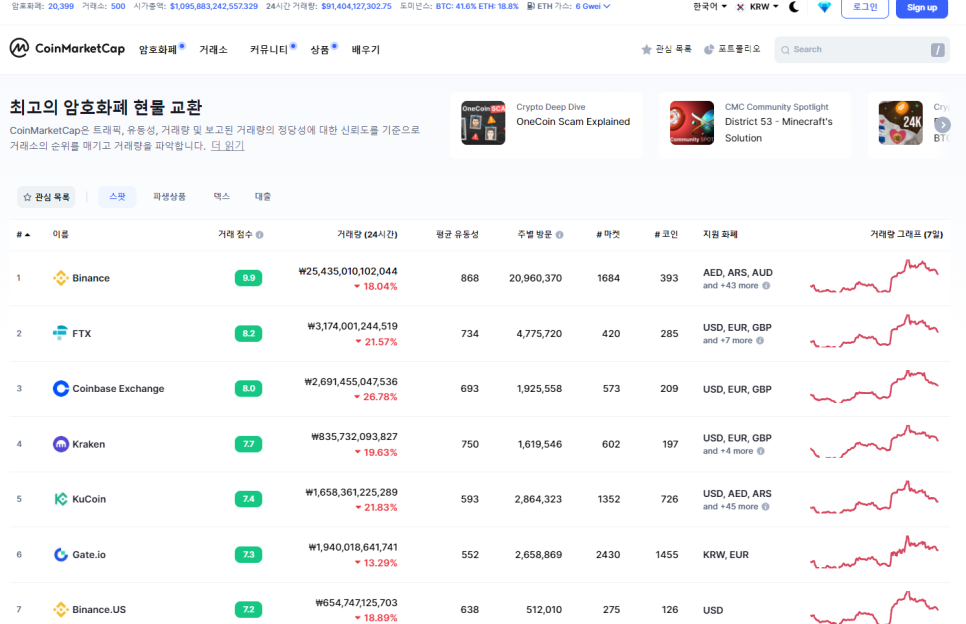The image size is (966, 624).
Task: Click the CoinMarketCap logo
Action: (67, 48)
